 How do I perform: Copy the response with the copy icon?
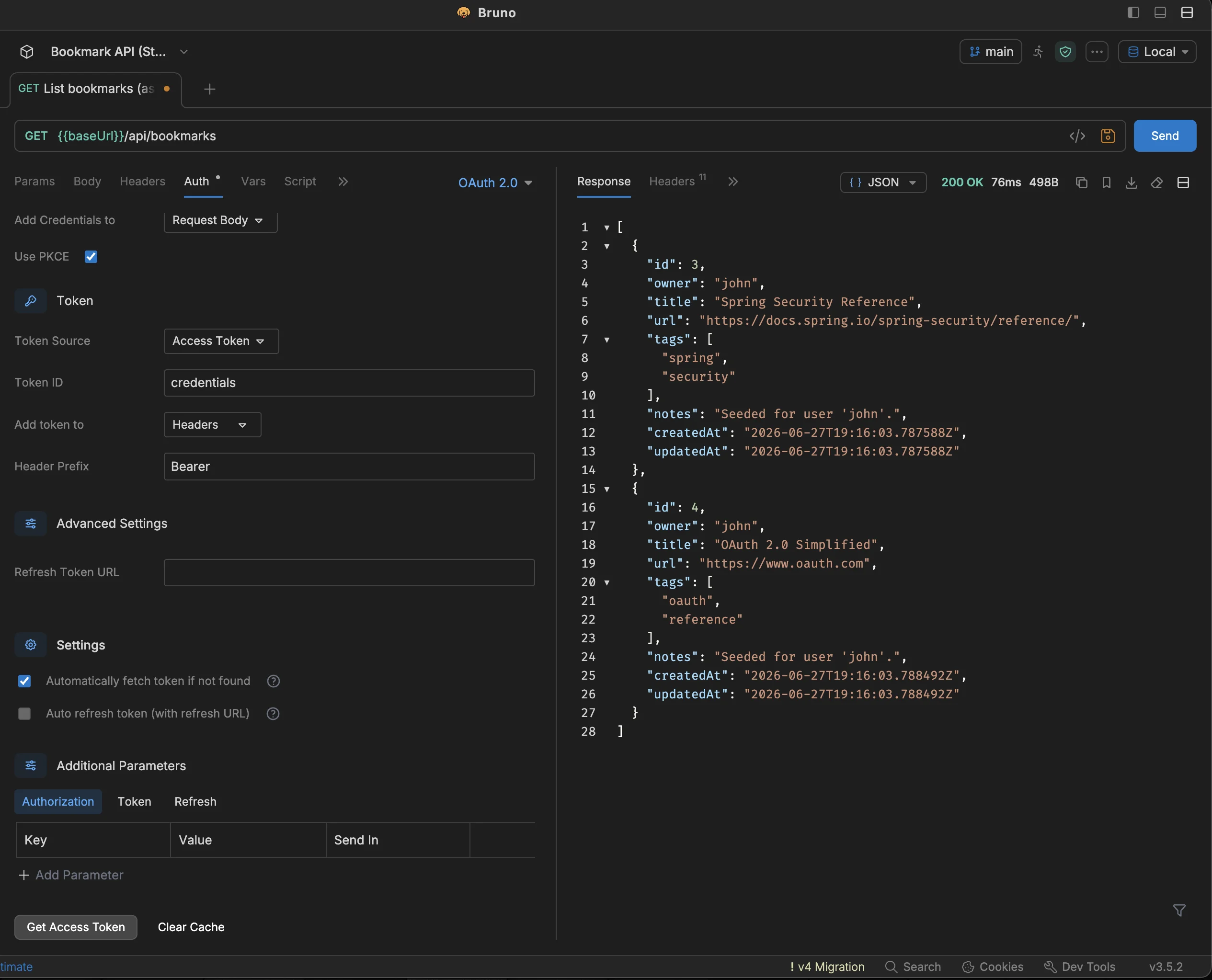click(x=1081, y=183)
